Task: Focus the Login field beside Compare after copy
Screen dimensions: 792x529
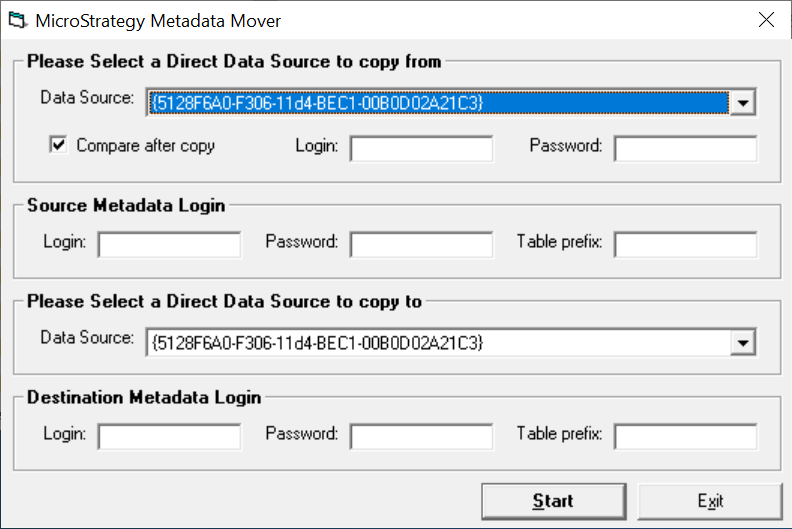Action: [x=421, y=149]
